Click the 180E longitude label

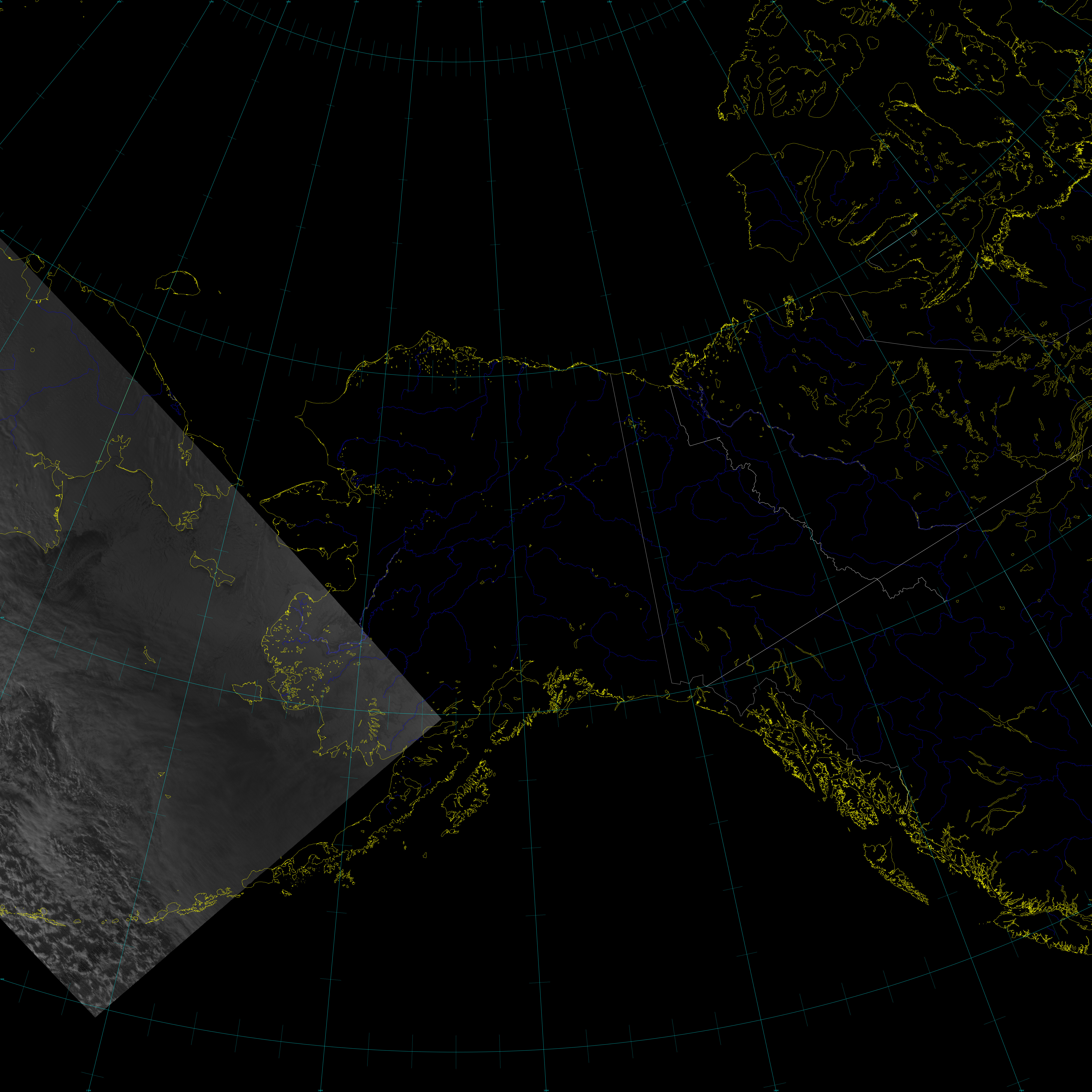coord(288,2)
